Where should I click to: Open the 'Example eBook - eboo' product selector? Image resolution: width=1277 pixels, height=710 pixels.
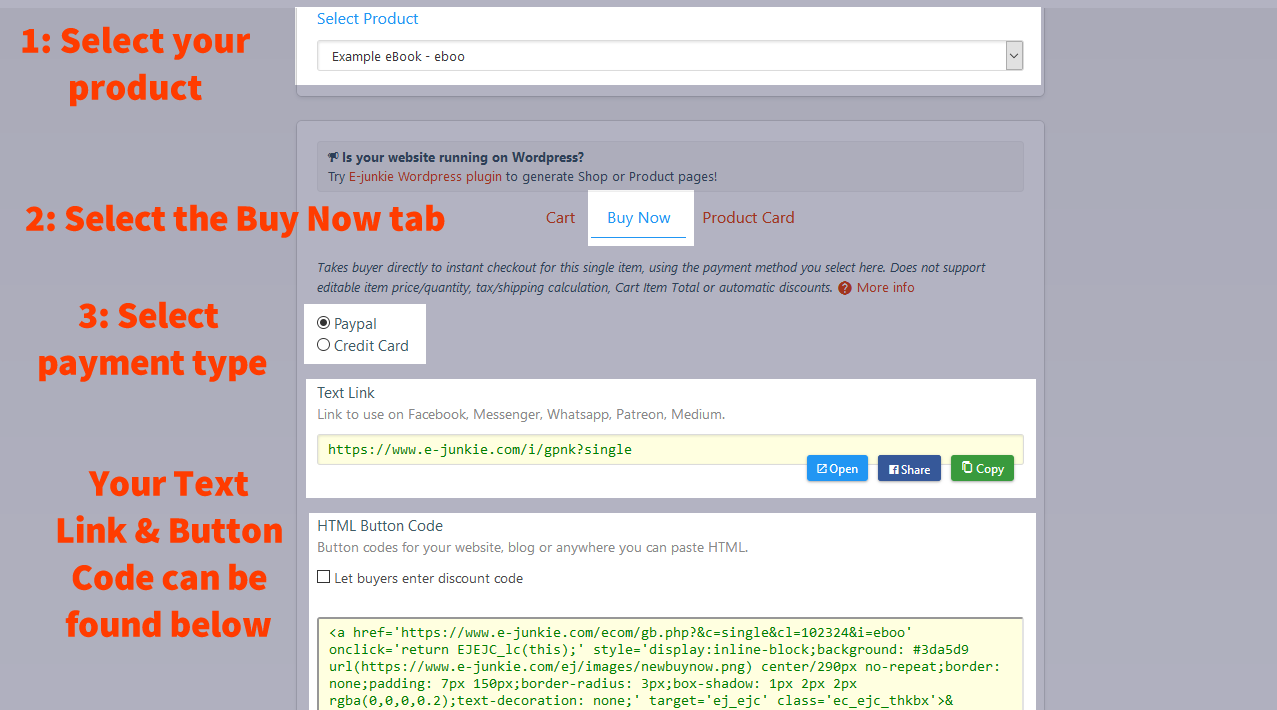(660, 57)
